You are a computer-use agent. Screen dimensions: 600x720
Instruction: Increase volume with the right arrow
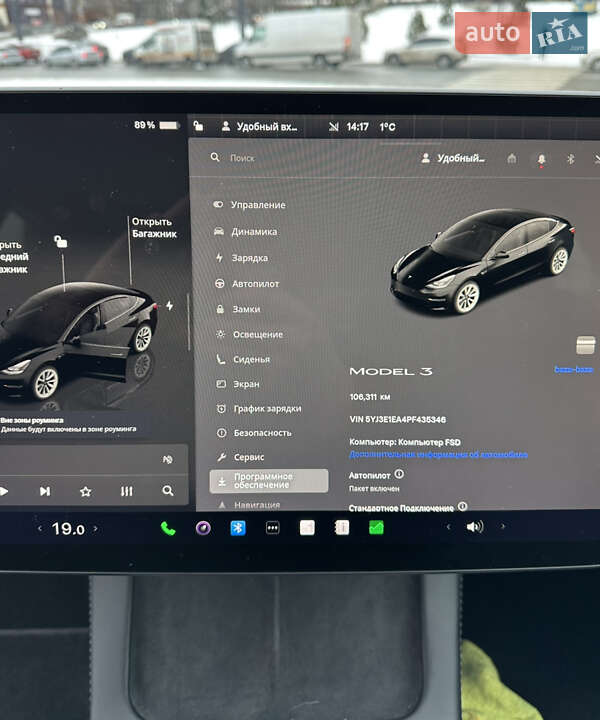click(x=503, y=526)
